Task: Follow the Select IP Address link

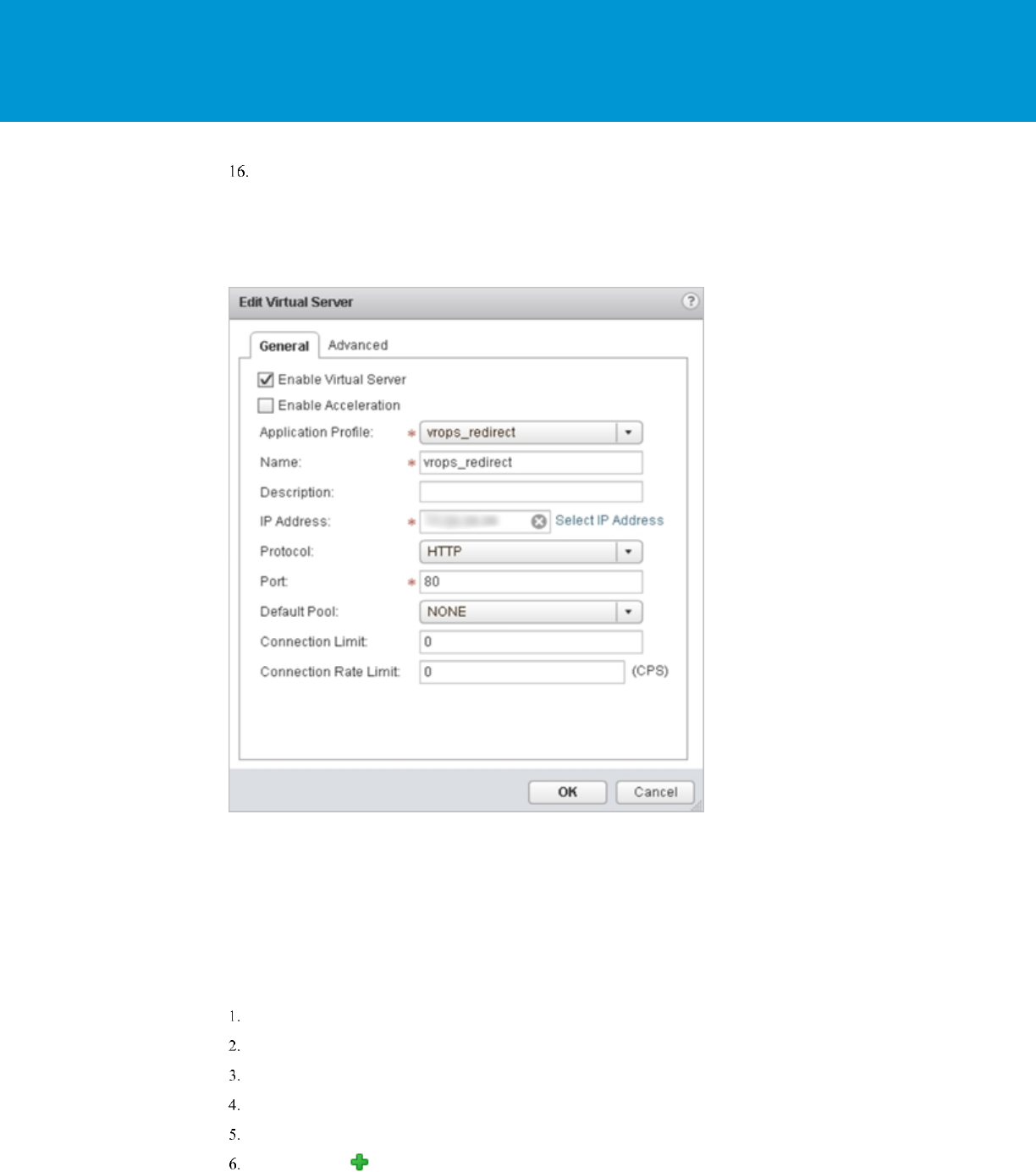Action: tap(609, 520)
